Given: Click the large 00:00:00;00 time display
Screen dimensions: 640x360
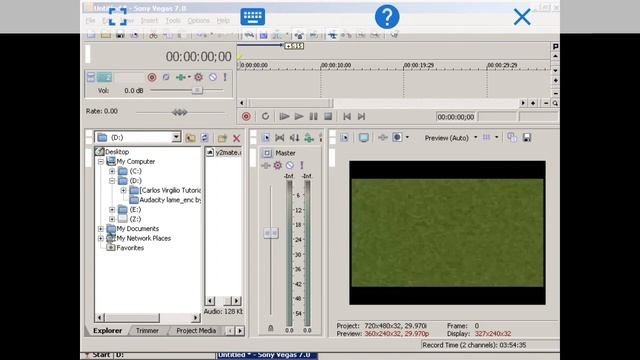Looking at the screenshot, I should pos(198,56).
